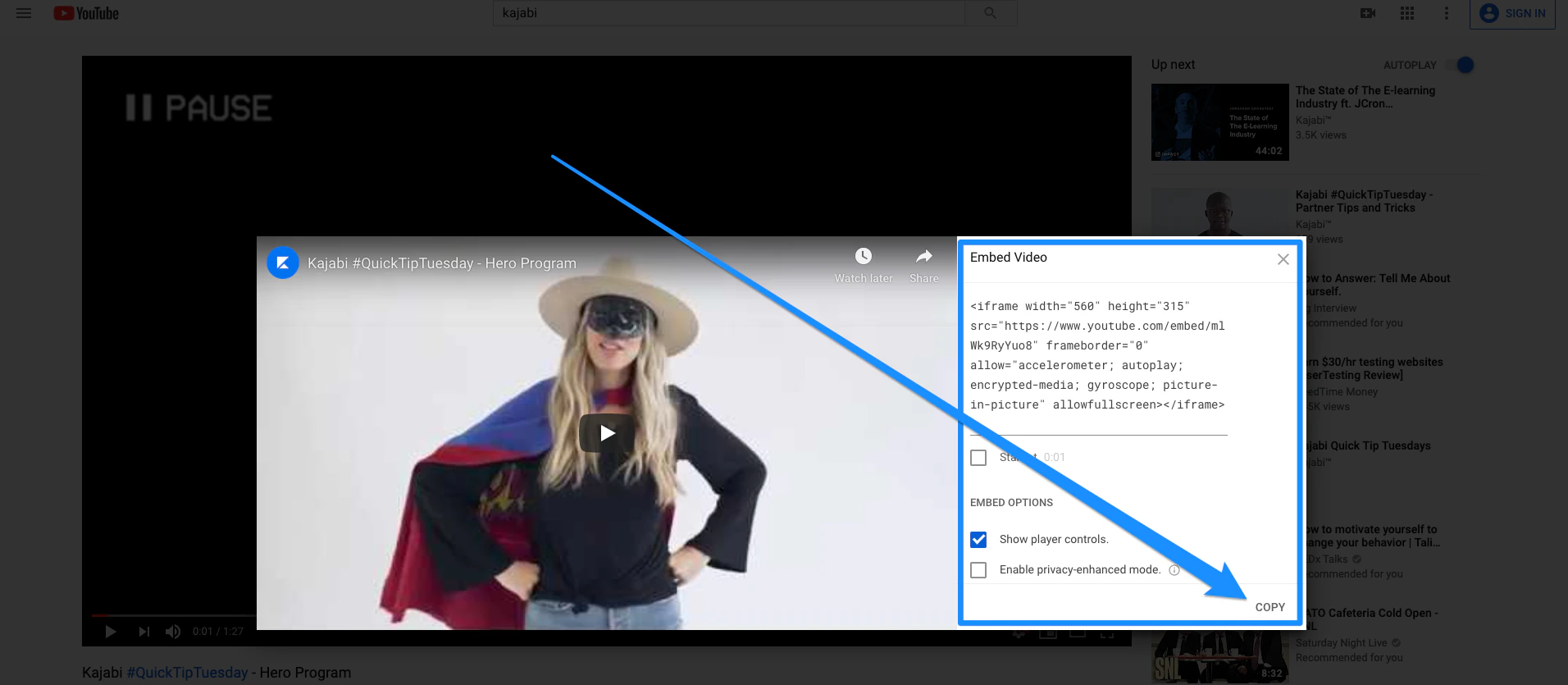Screen dimensions: 1568x685
Task: Open "The State of The E-learning Industry" thumbnail
Action: (1220, 122)
